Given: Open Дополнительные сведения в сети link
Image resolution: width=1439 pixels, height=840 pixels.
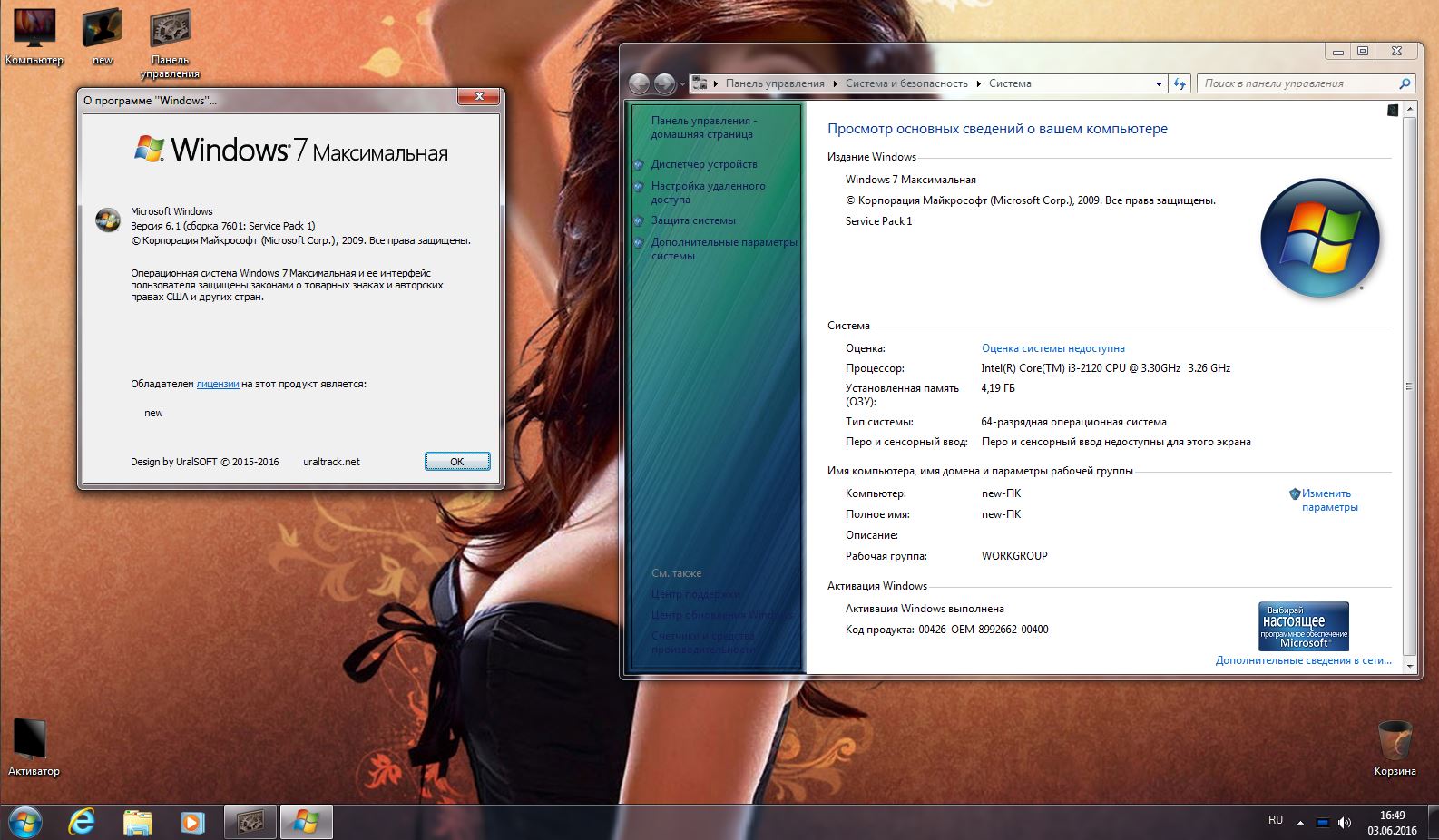Looking at the screenshot, I should (1303, 660).
